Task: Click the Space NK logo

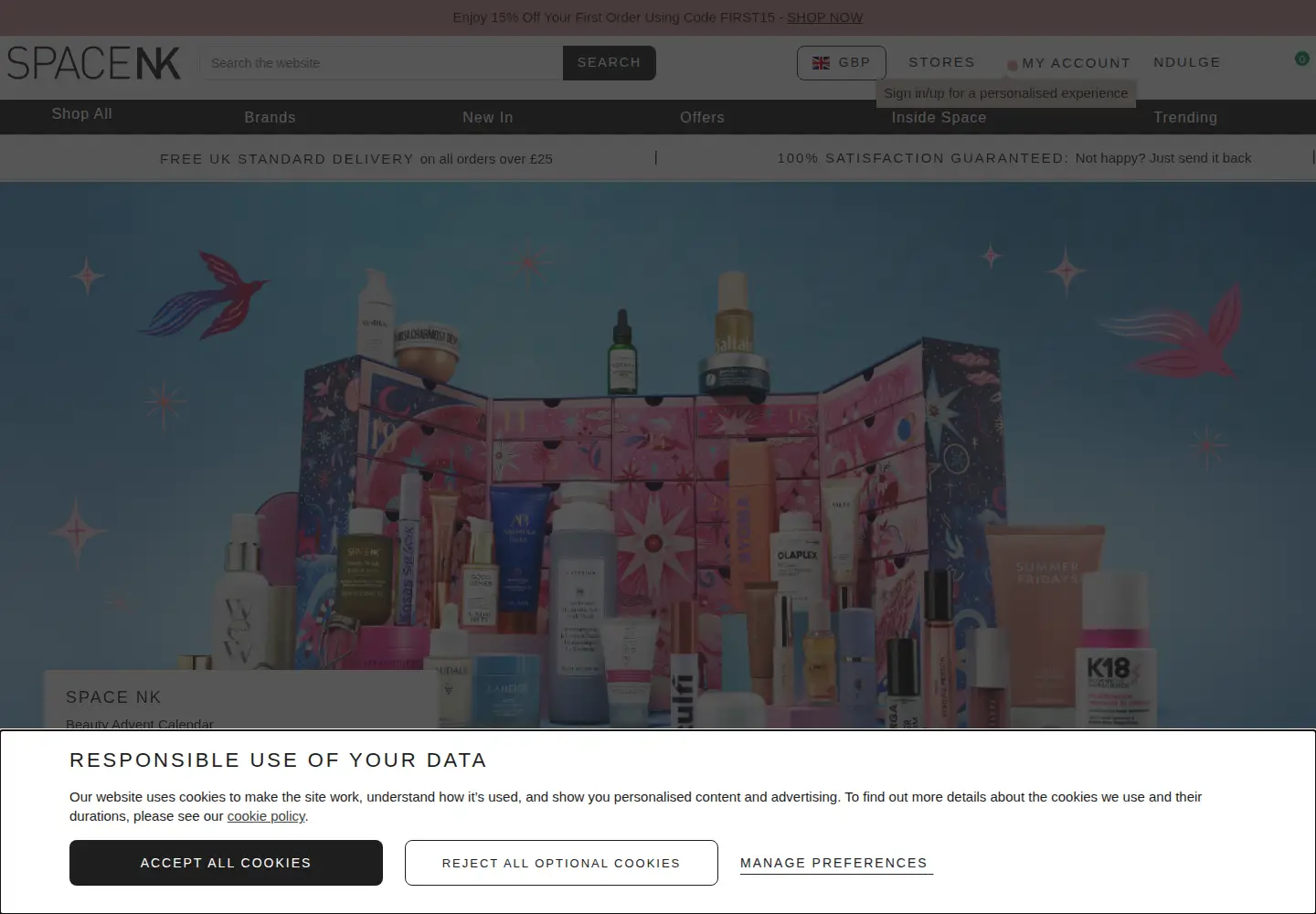Action: (94, 63)
